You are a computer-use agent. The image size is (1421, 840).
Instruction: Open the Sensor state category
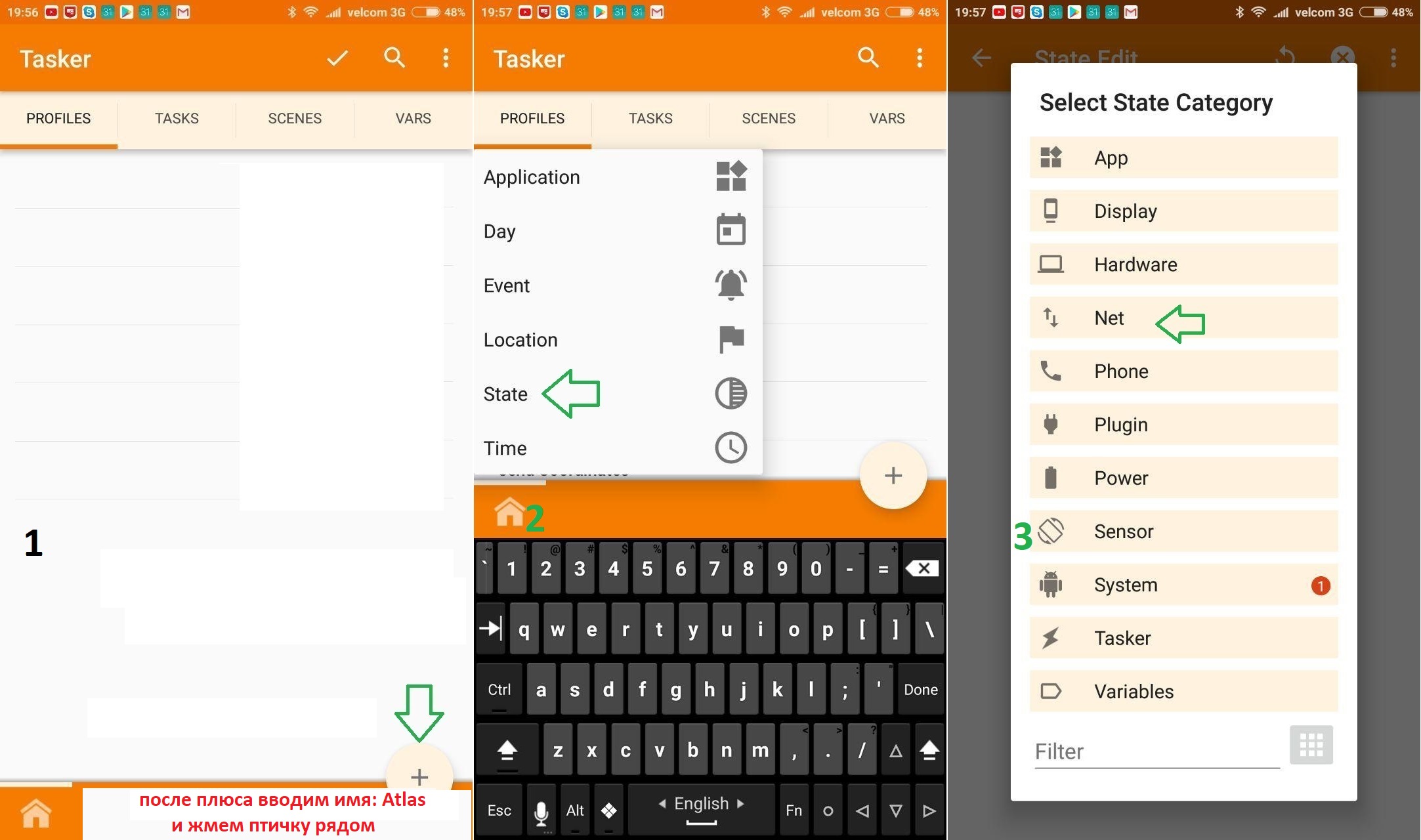[1183, 531]
